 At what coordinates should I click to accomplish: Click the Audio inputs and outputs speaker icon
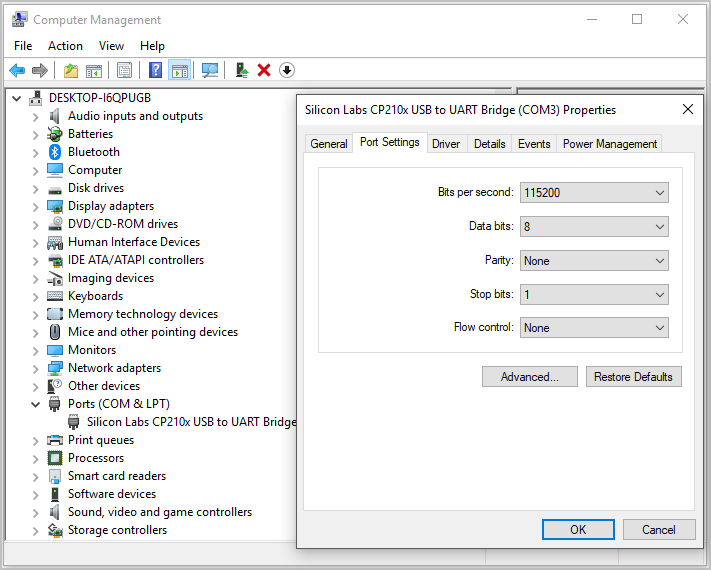point(54,116)
